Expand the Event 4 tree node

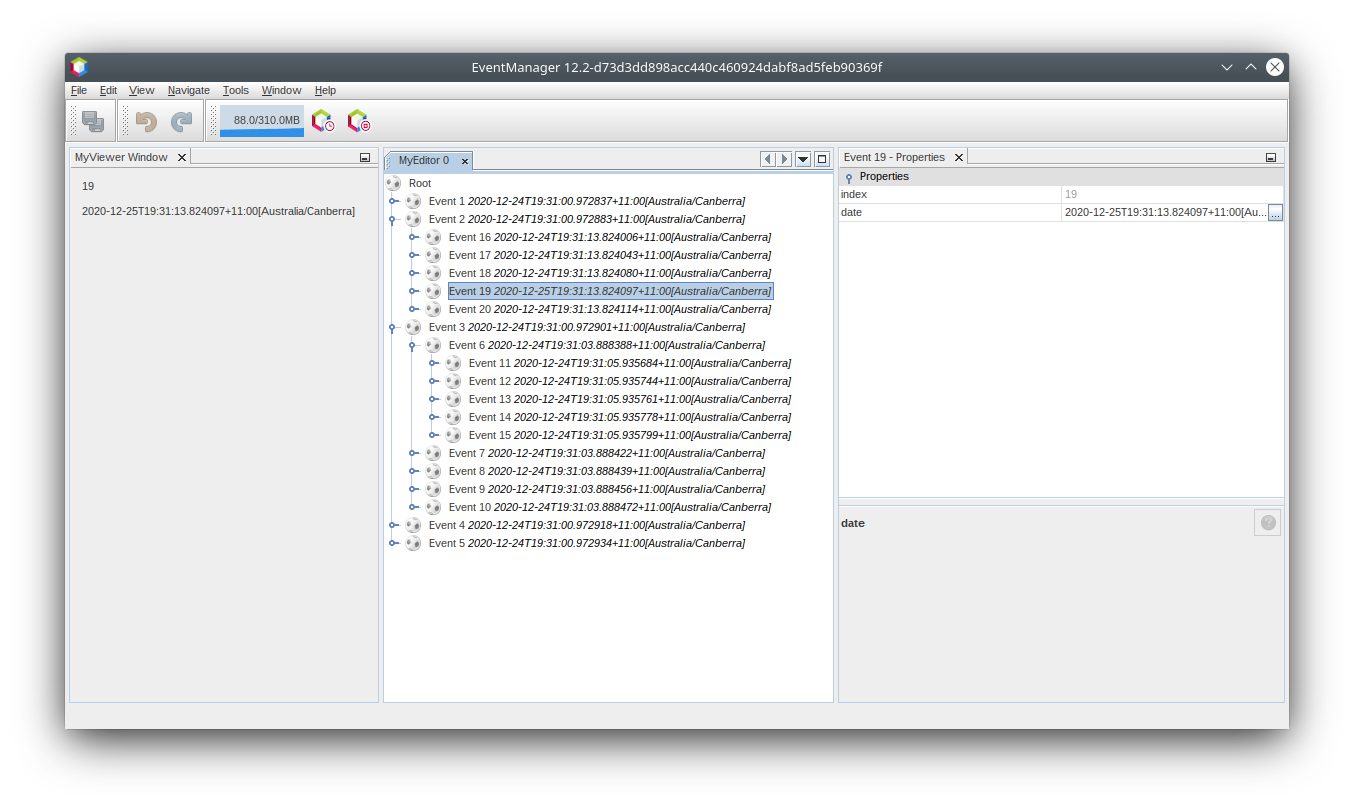point(393,525)
